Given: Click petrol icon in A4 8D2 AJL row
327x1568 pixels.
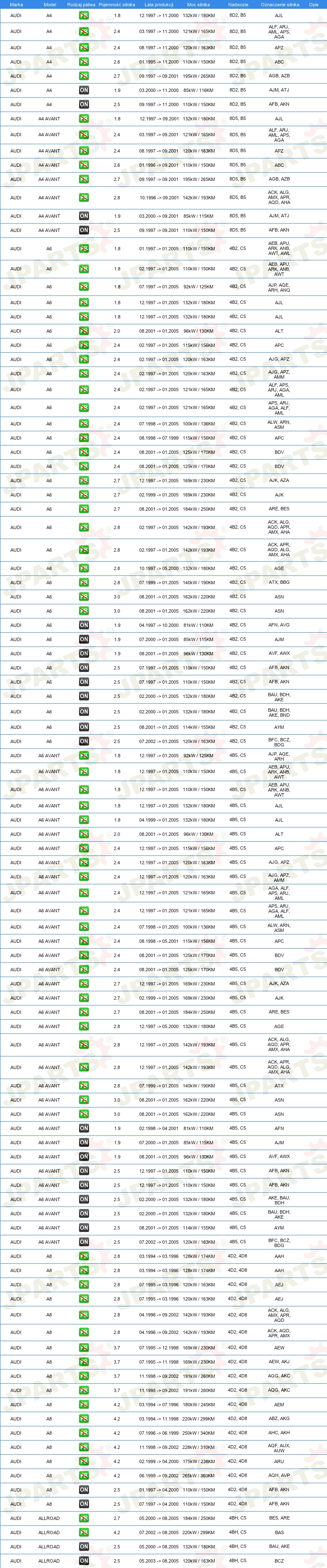Looking at the screenshot, I should (84, 15).
